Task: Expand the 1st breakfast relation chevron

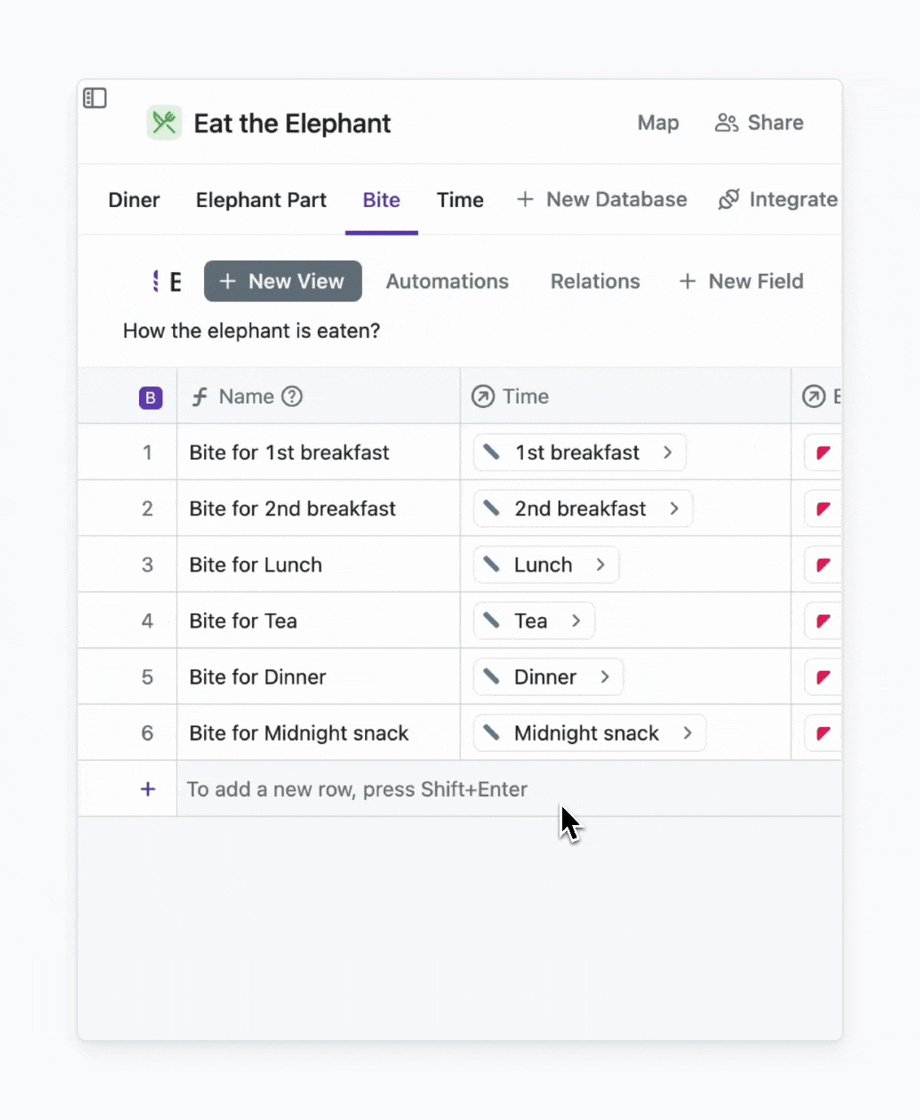Action: pos(667,452)
